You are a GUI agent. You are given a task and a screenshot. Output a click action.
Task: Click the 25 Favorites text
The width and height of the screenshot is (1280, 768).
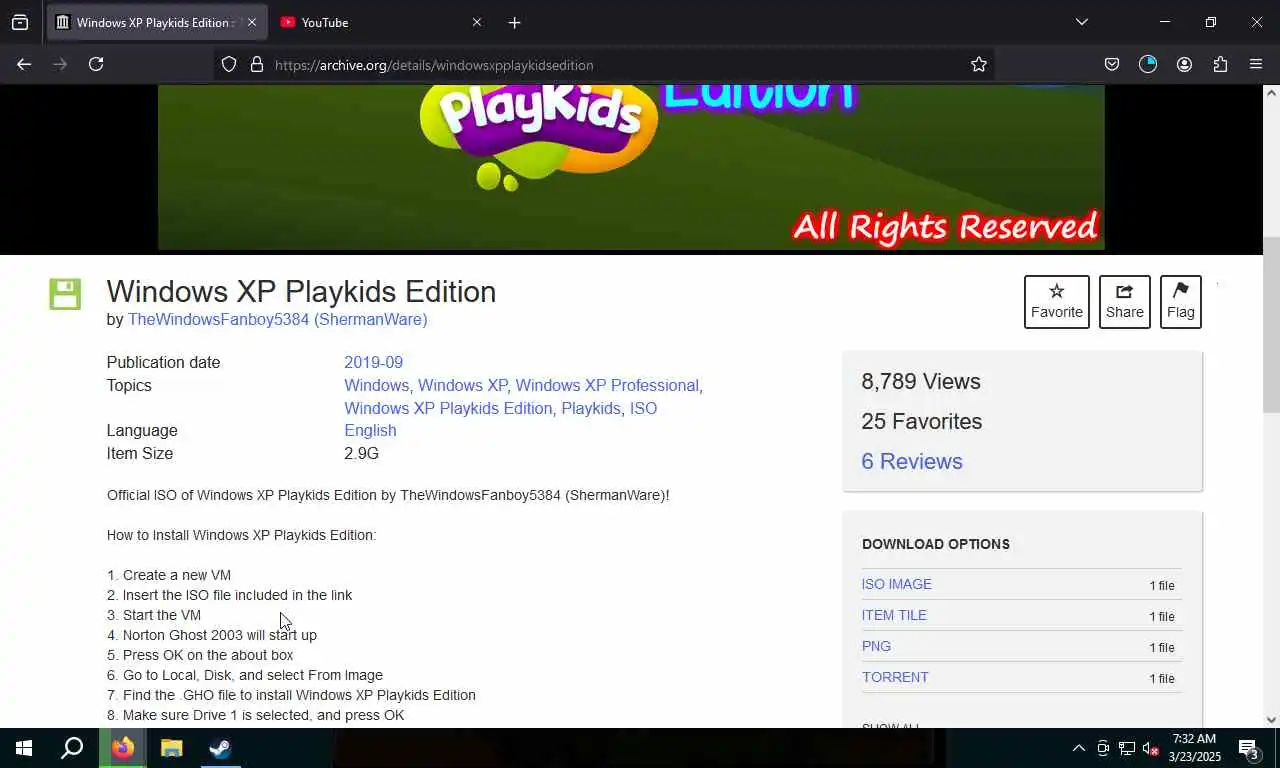click(922, 422)
